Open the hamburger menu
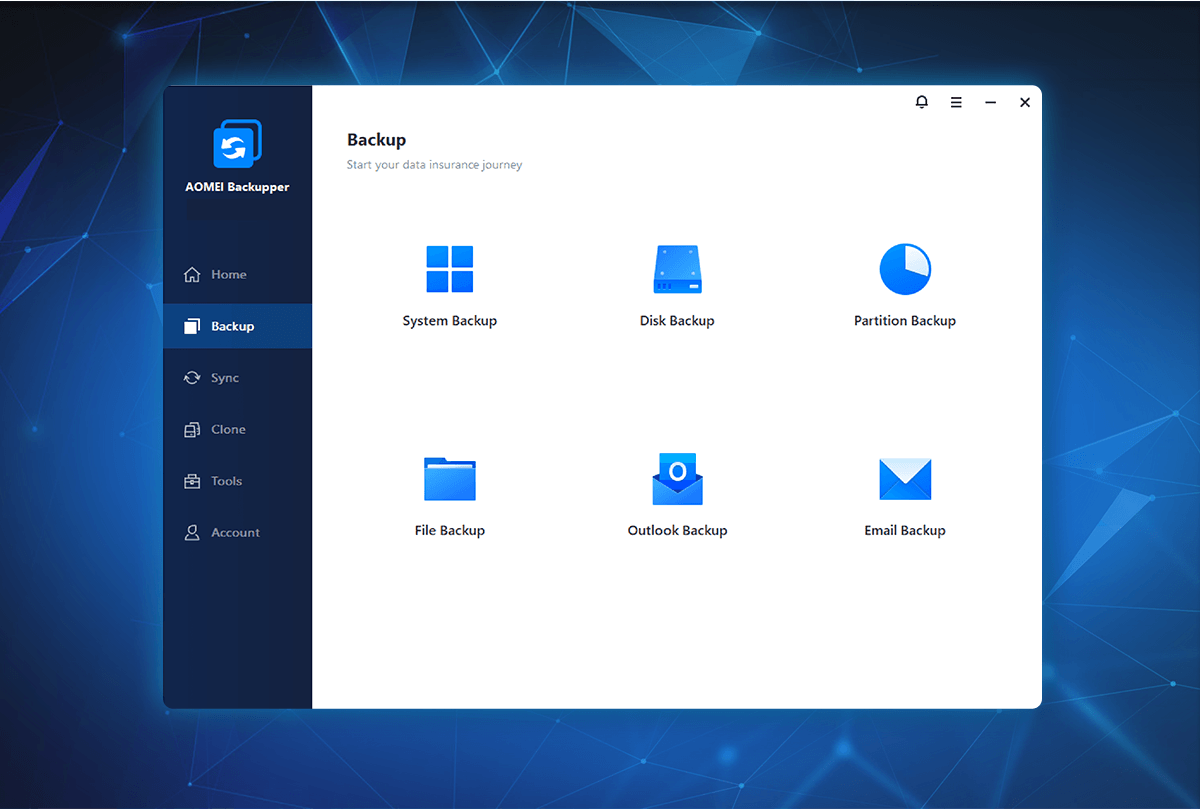1200x810 pixels. (956, 102)
